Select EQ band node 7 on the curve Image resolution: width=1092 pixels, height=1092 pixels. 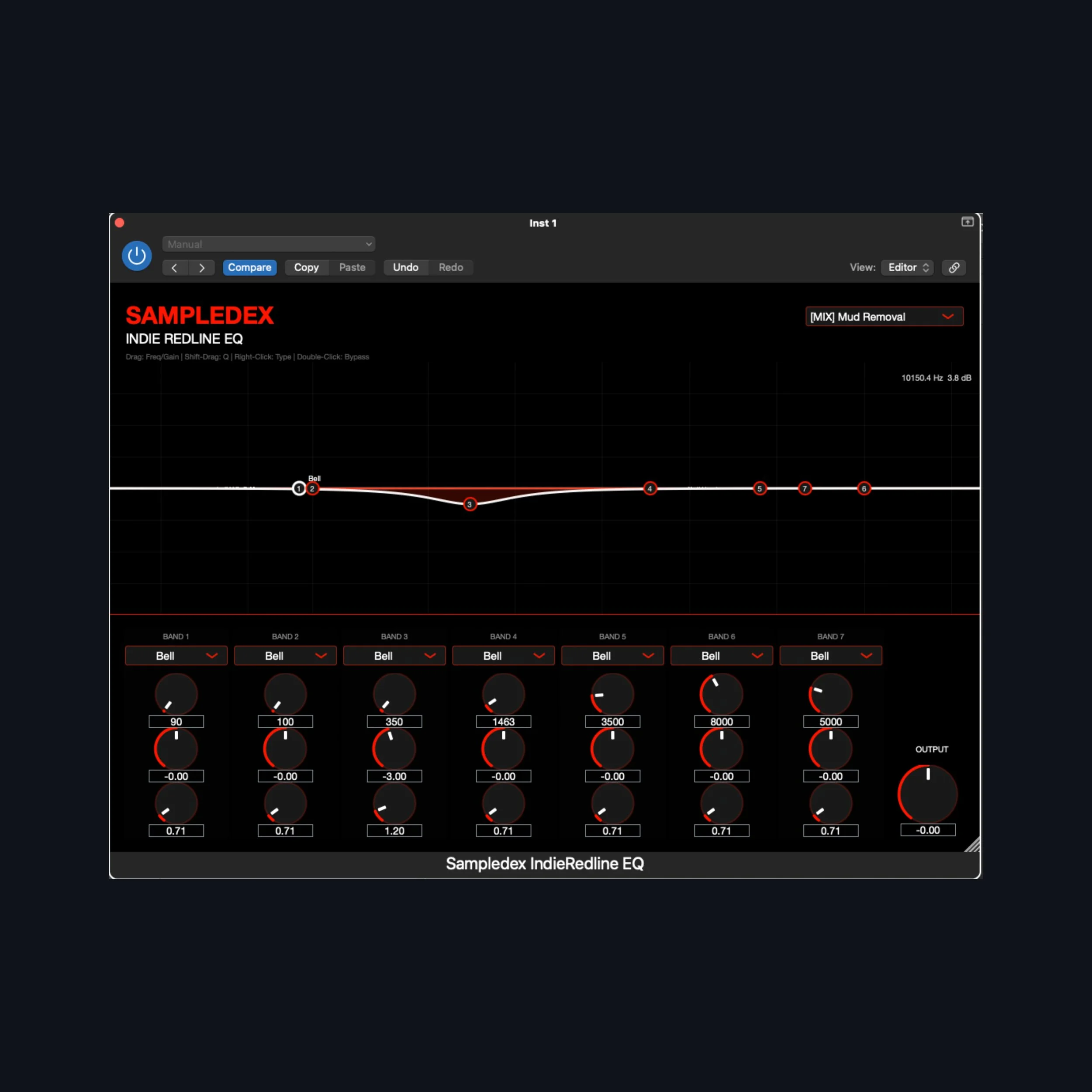coord(804,488)
